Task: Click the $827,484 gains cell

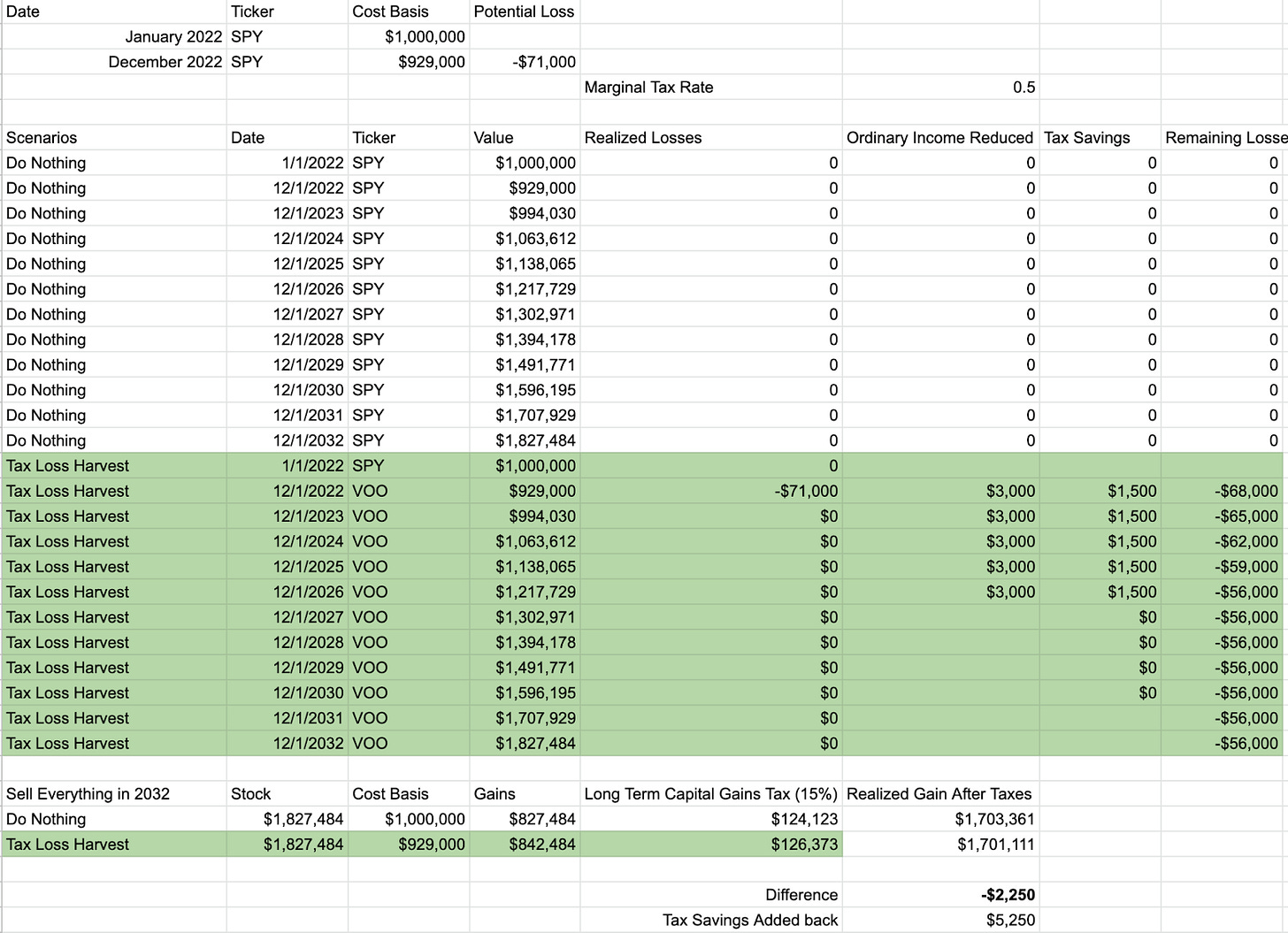Action: pos(525,819)
